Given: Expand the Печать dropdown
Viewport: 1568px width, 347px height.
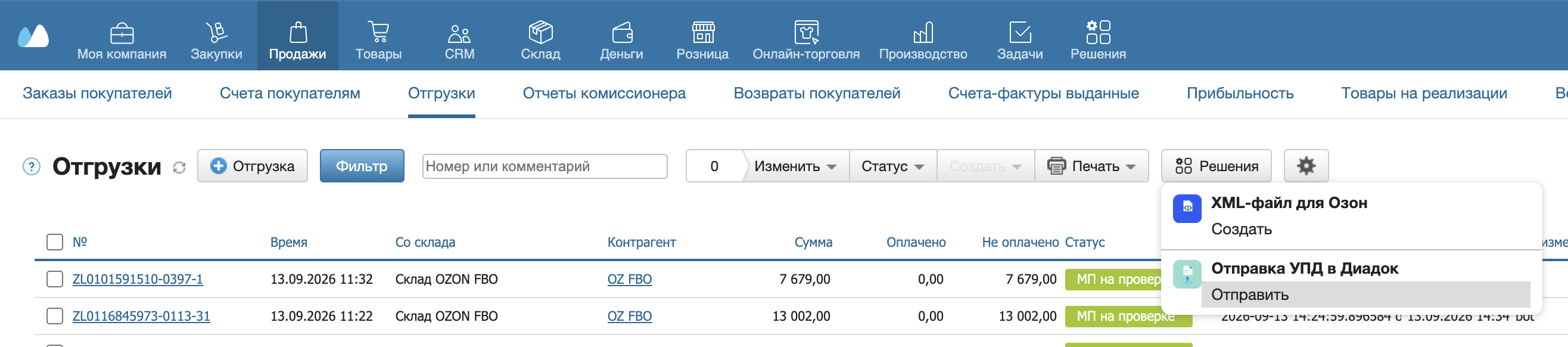Looking at the screenshot, I should 1091,166.
